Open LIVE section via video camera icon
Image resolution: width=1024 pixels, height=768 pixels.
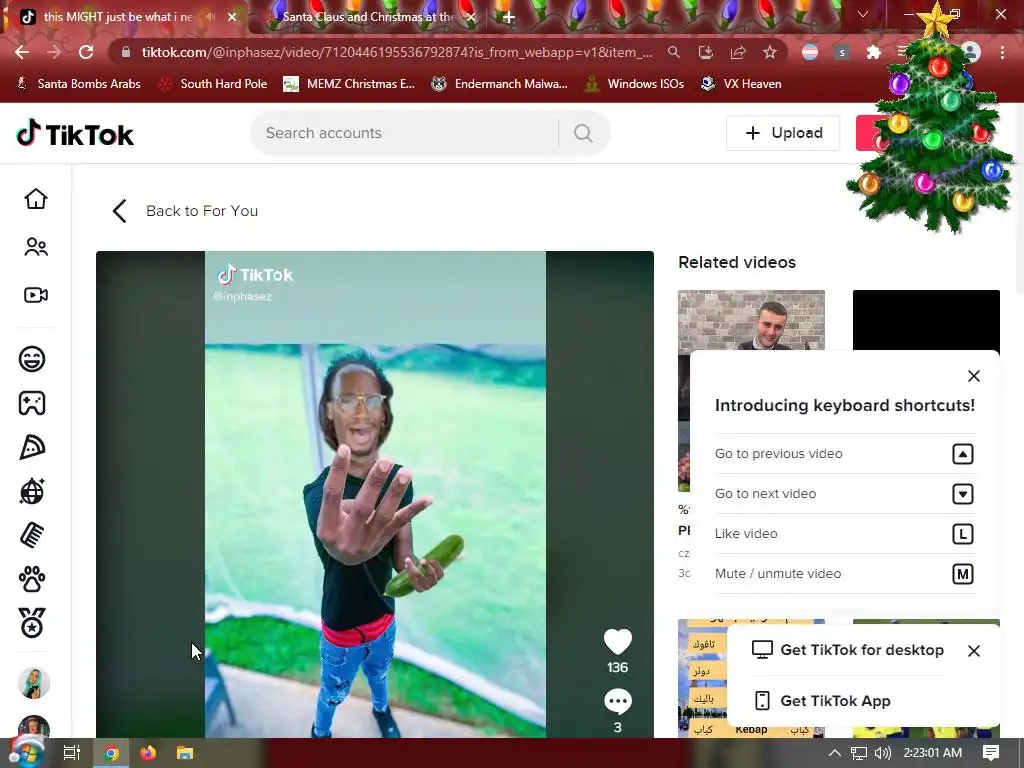[x=36, y=295]
